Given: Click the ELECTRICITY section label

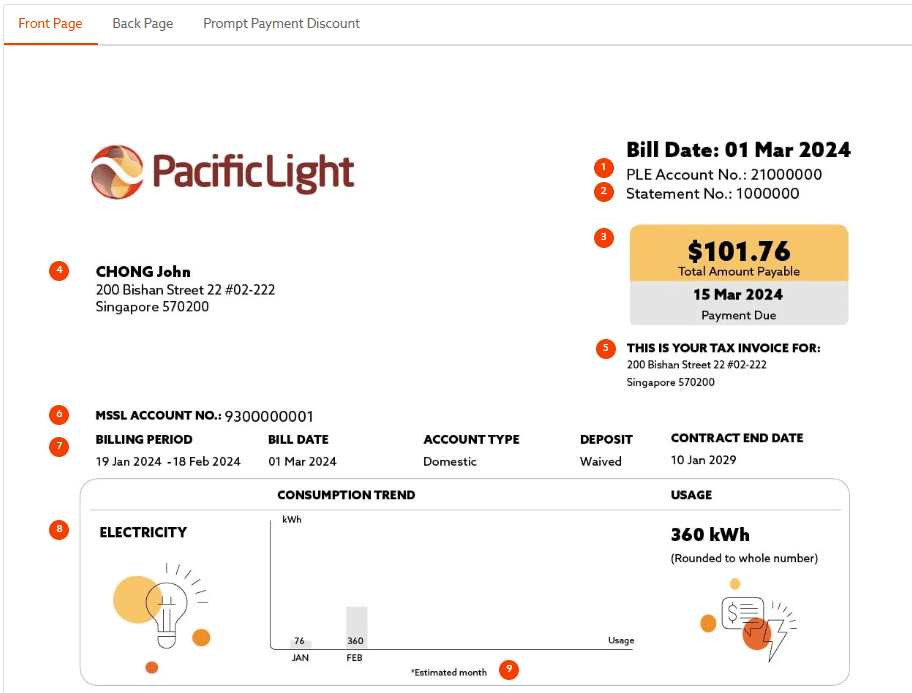Looking at the screenshot, I should (143, 532).
